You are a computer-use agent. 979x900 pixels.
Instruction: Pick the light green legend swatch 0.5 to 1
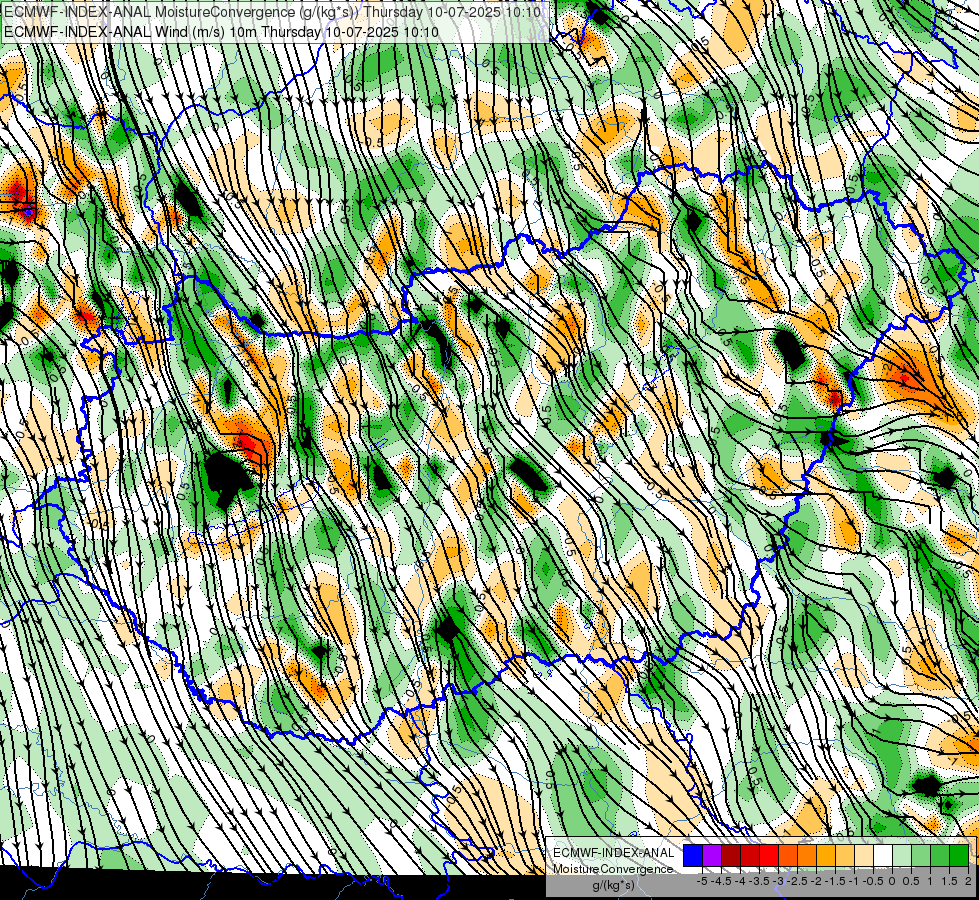pyautogui.click(x=921, y=856)
